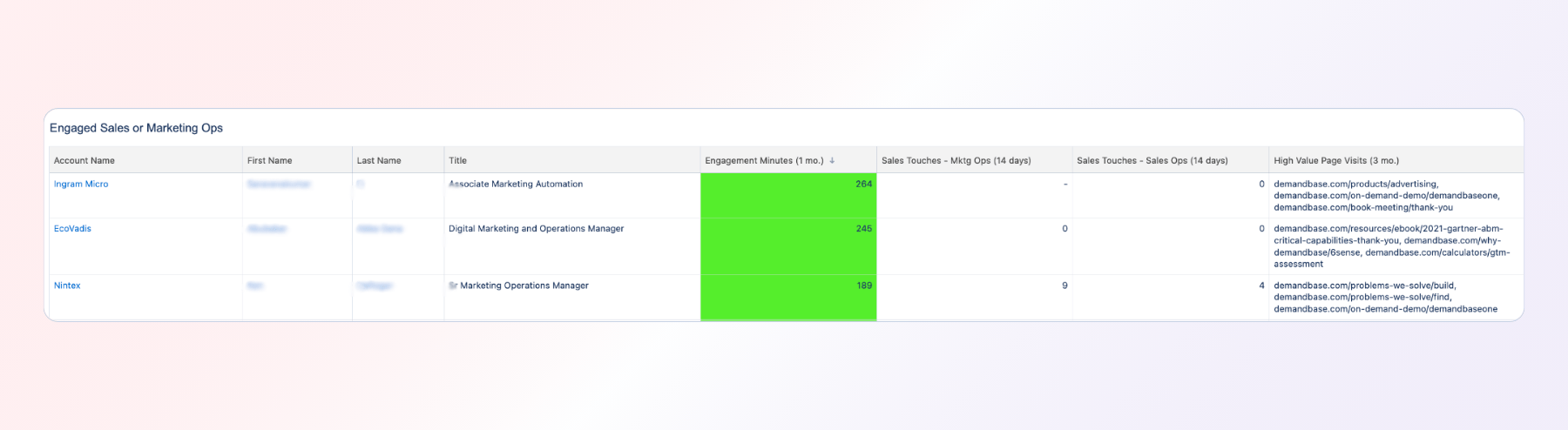Select the green cell with value 189
Viewport: 1568px width, 430px height.
[x=788, y=297]
